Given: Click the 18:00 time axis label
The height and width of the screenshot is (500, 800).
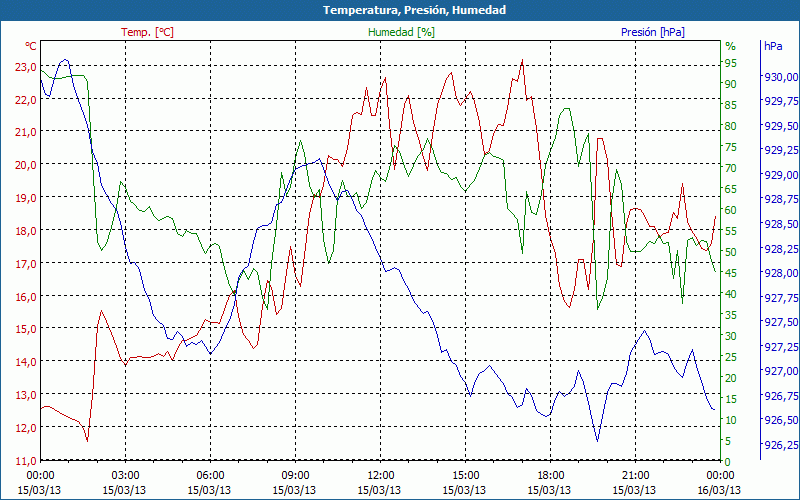Looking at the screenshot, I should click(550, 476).
